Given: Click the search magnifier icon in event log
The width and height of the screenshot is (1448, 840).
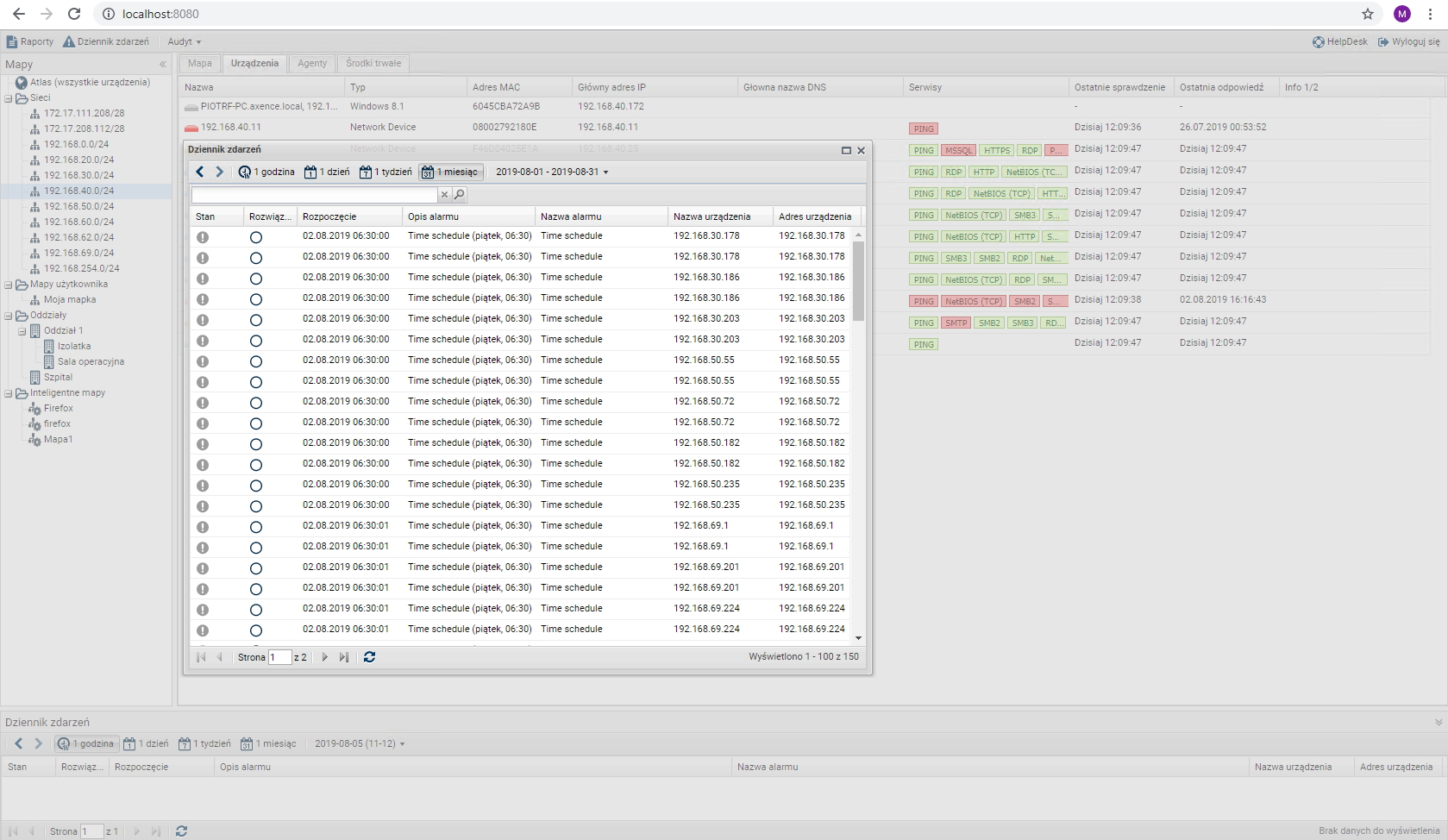Looking at the screenshot, I should click(x=460, y=195).
